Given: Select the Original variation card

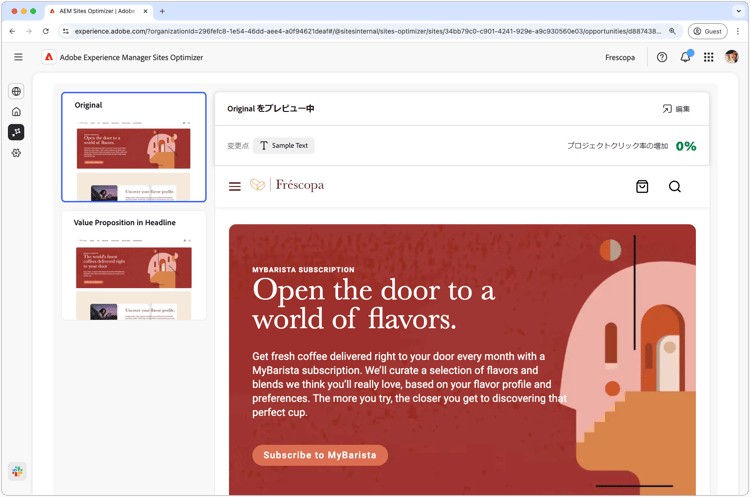Looking at the screenshot, I should [134, 147].
